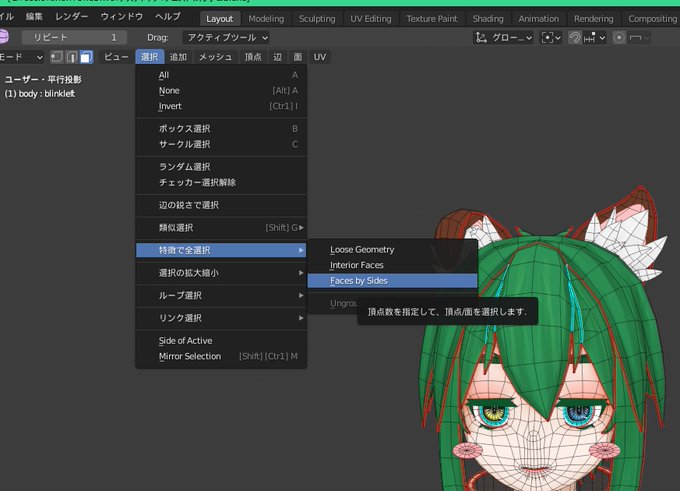Select Interior Faces in submenu

point(392,265)
